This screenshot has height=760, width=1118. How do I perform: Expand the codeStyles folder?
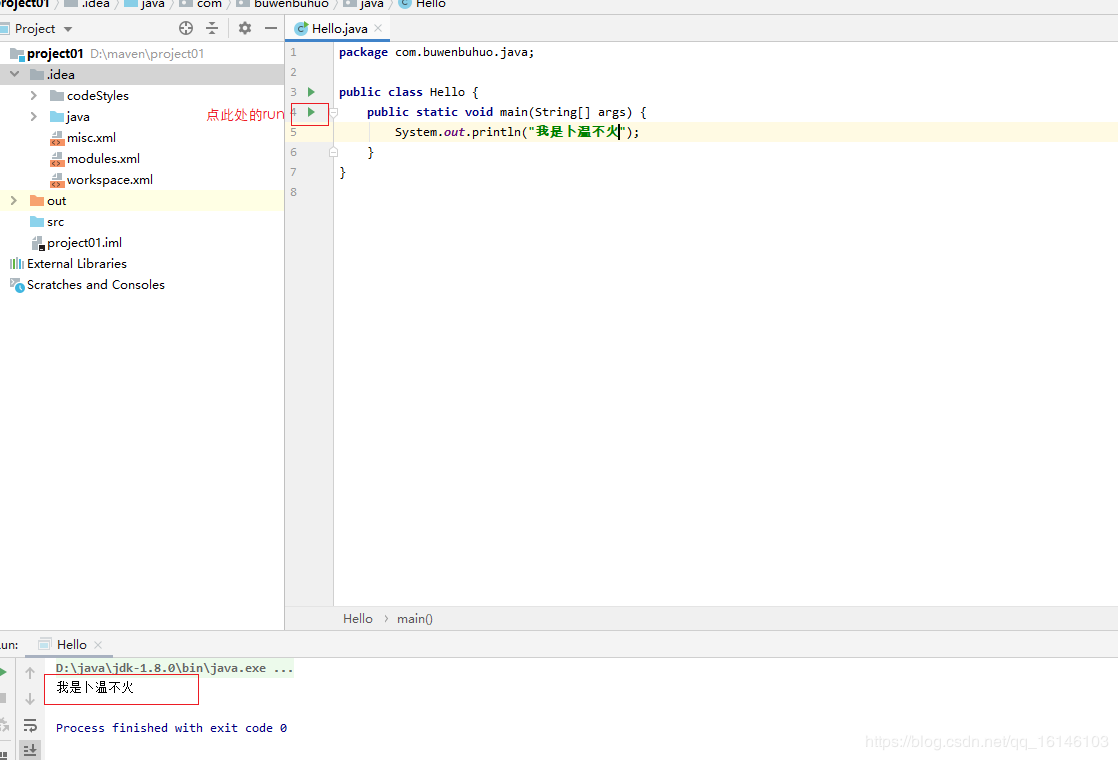(34, 96)
